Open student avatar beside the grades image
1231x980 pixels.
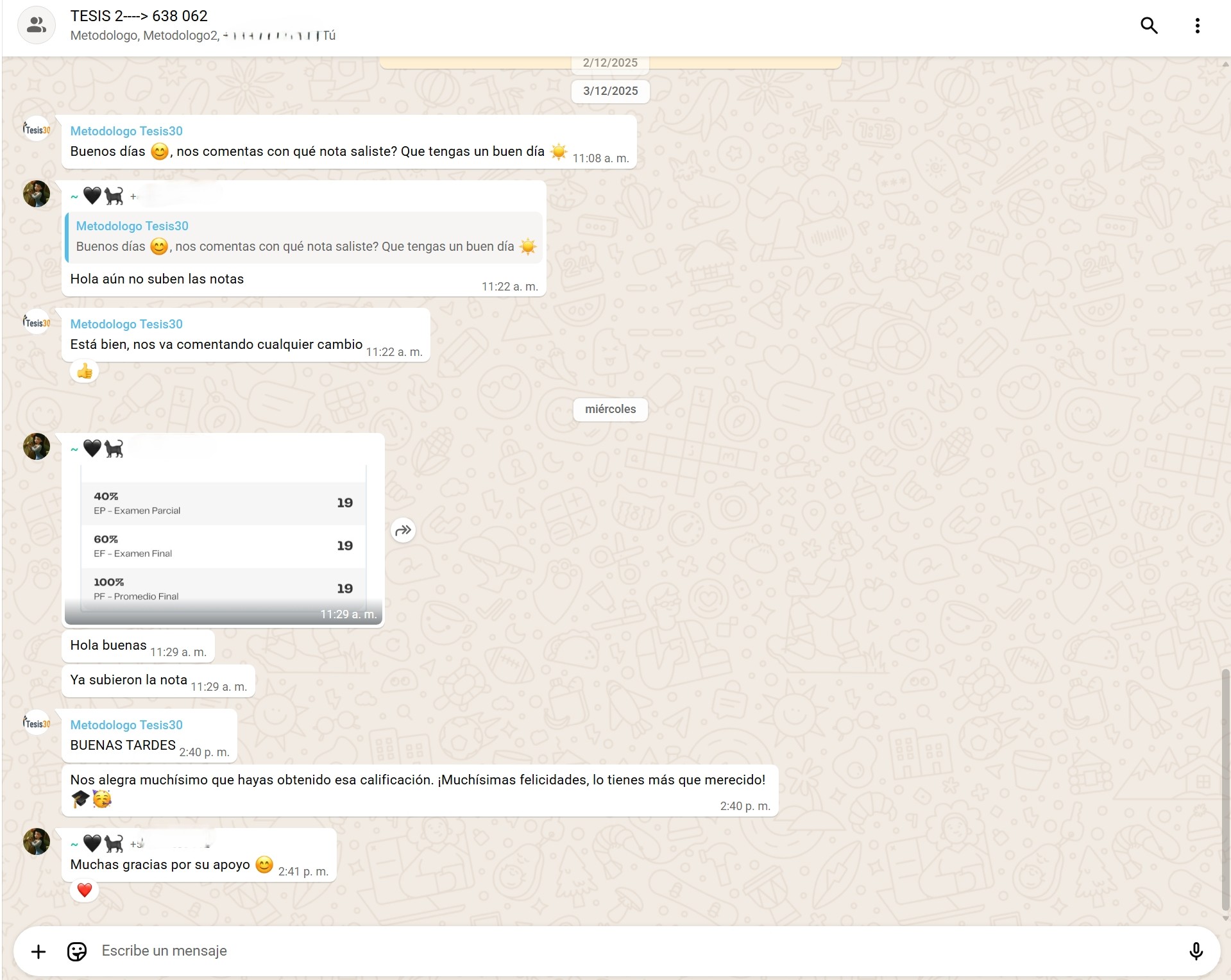pyautogui.click(x=37, y=446)
